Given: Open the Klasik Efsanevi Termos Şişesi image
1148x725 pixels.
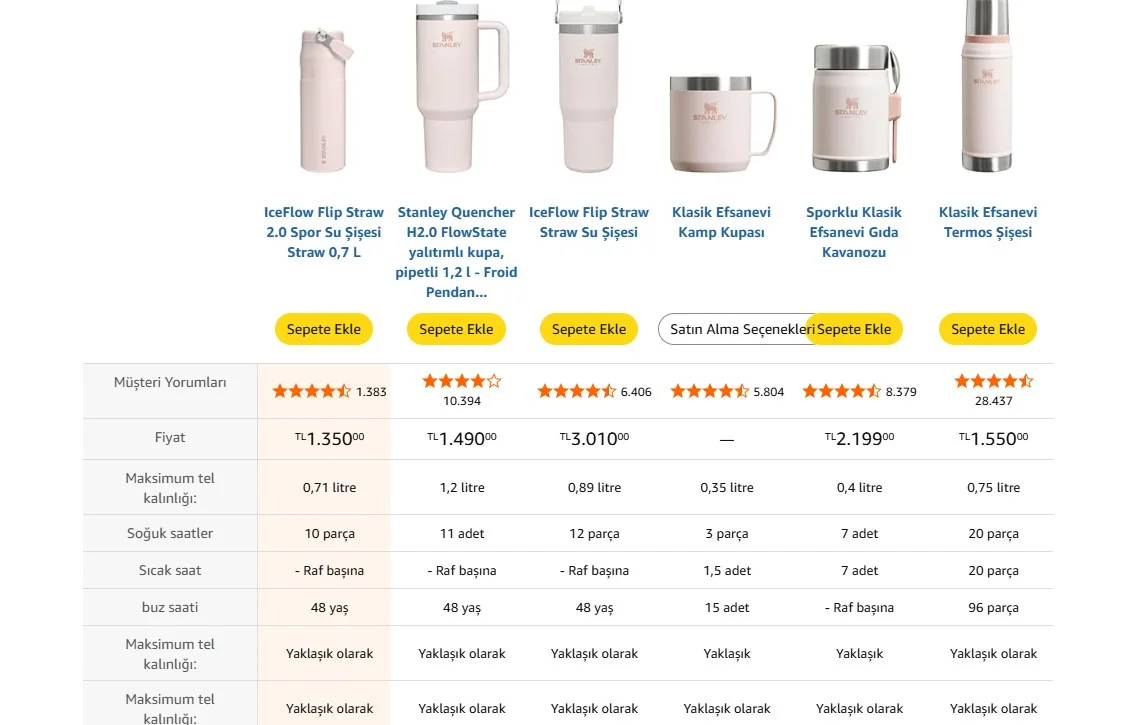Looking at the screenshot, I should (987, 86).
